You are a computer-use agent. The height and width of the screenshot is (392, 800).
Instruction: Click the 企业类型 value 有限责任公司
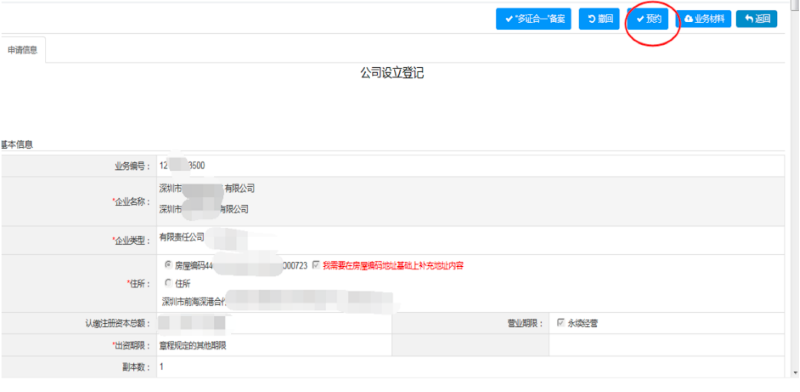(182, 237)
